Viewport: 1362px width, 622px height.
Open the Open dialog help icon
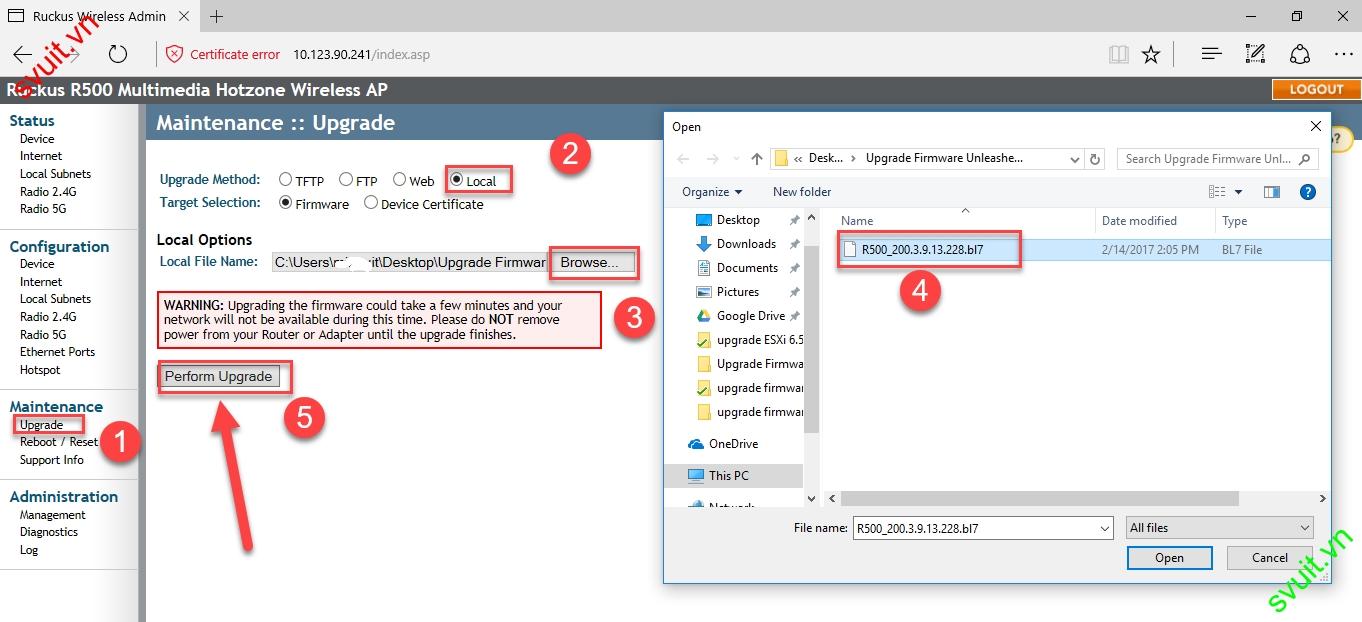pos(1307,192)
